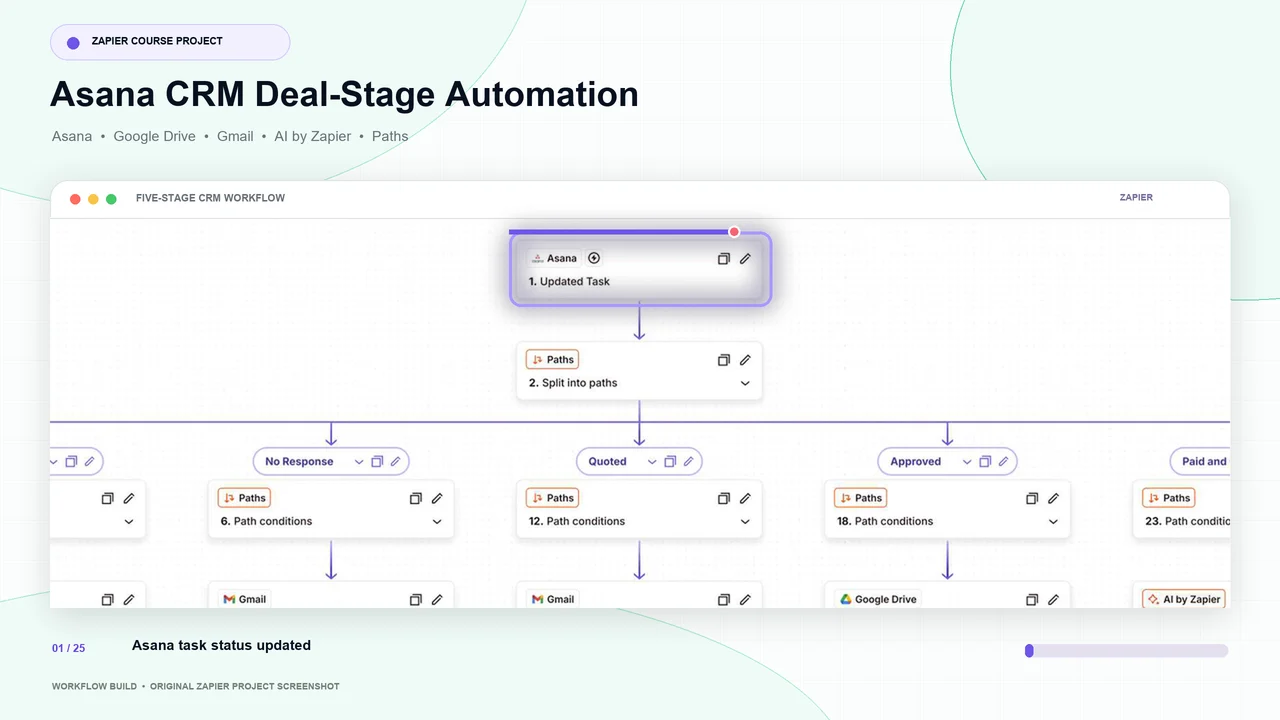
Task: Click the Paths badge in step 6
Action: coord(244,498)
